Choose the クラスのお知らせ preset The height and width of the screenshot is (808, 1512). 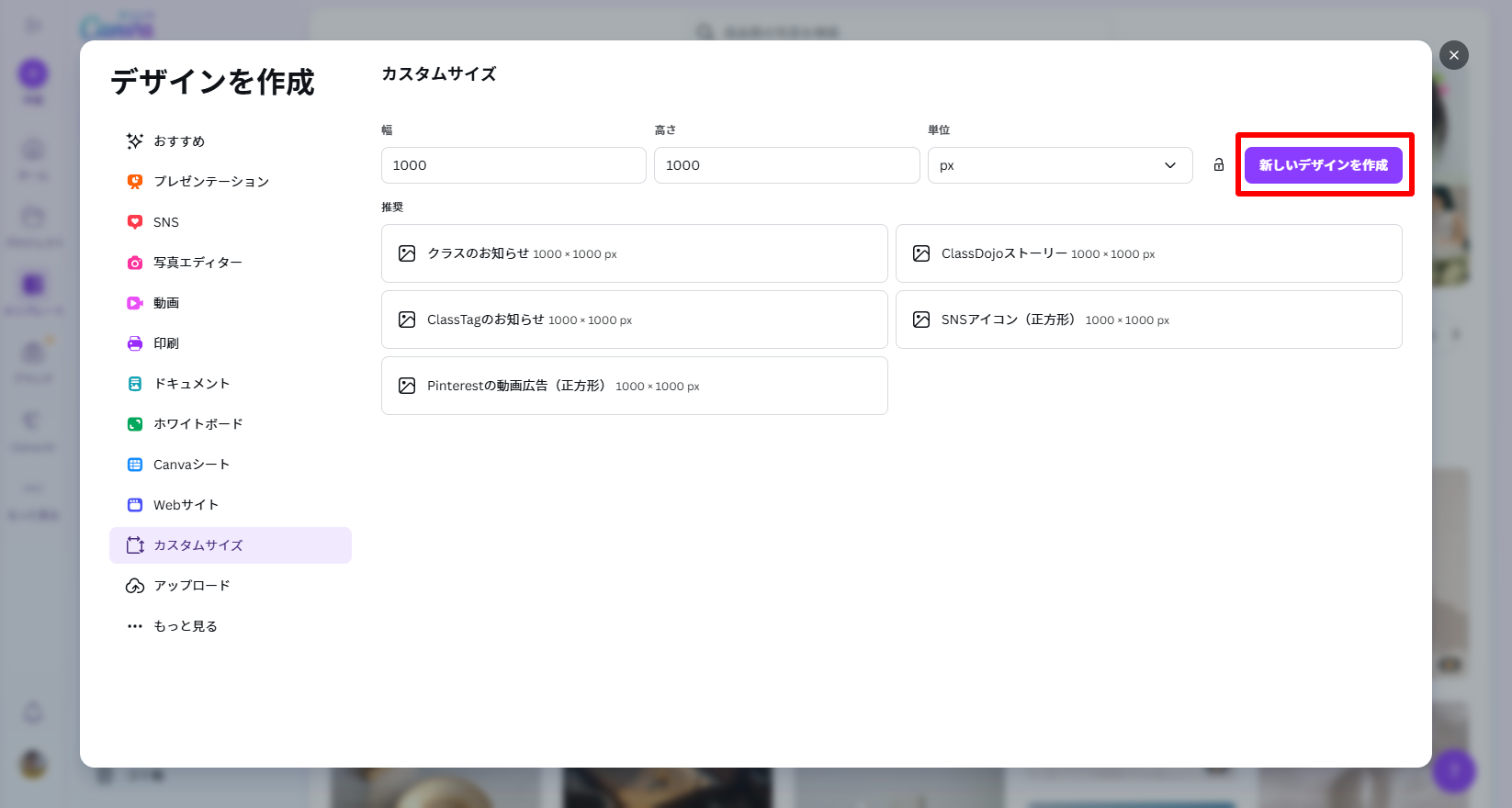coord(634,253)
